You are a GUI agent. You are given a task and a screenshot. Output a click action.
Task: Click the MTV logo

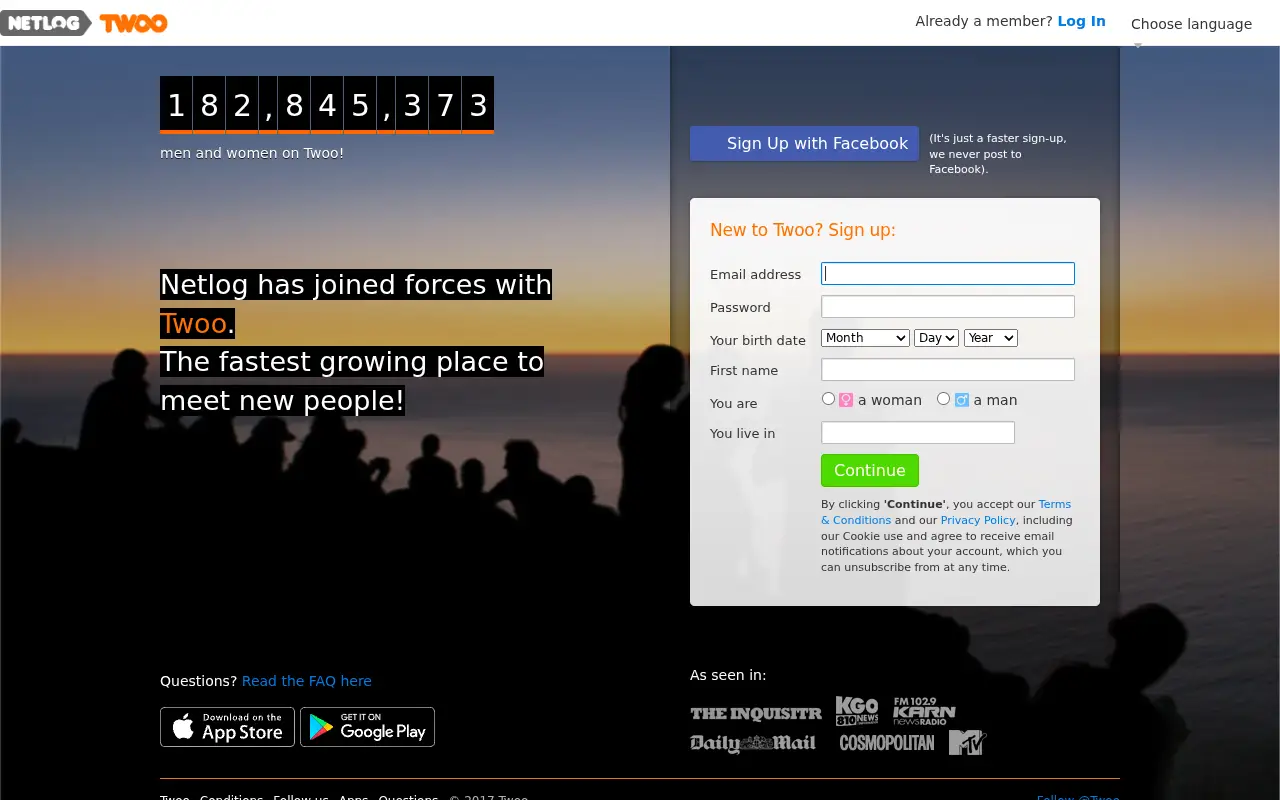click(x=967, y=742)
